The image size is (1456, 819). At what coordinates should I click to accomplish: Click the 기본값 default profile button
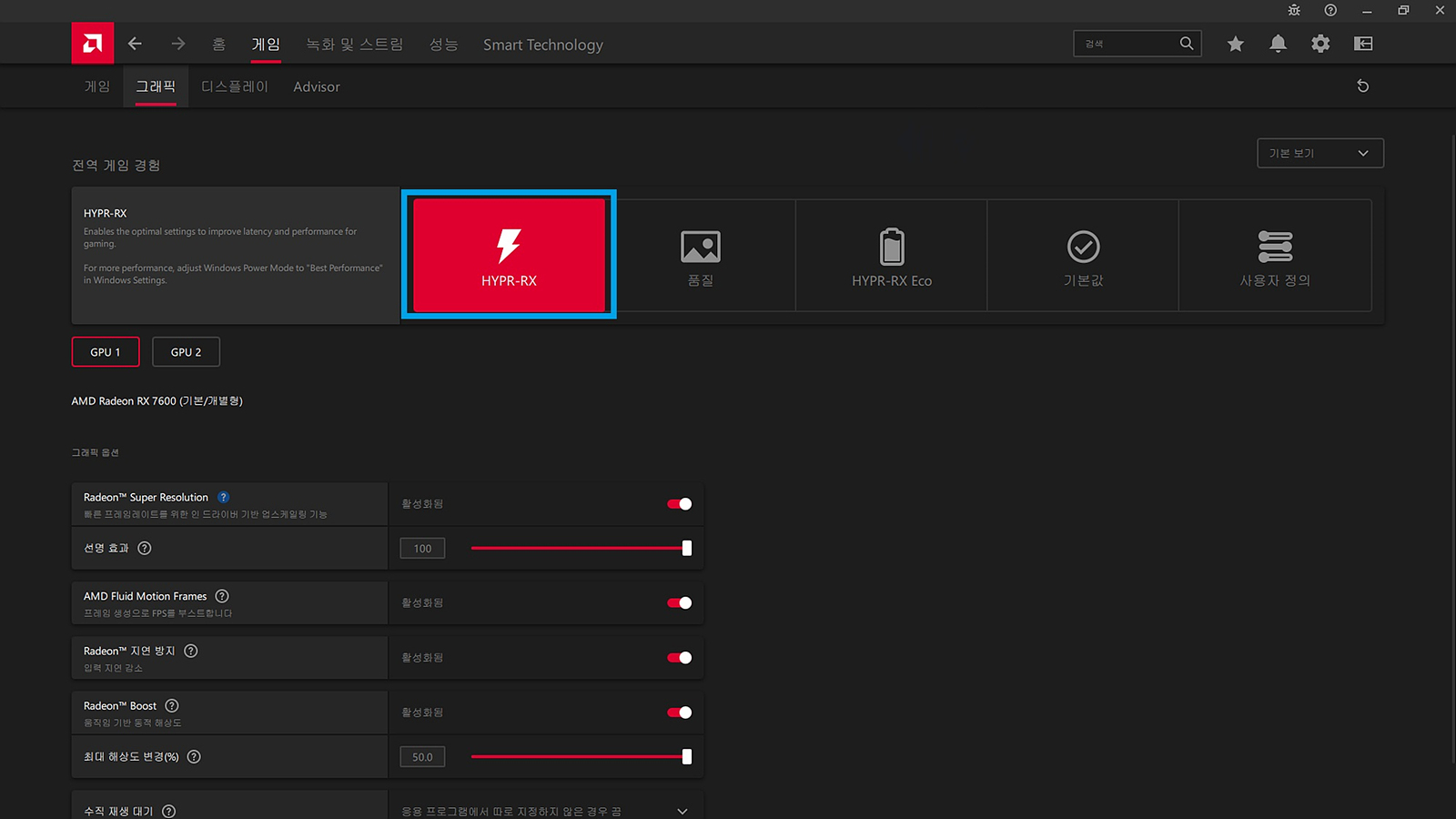(1083, 256)
